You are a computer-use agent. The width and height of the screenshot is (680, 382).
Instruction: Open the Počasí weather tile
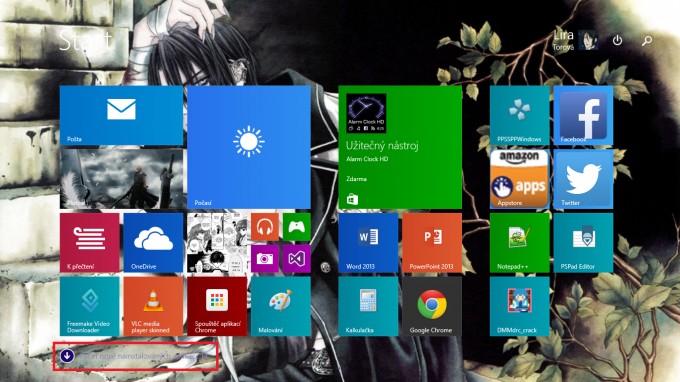[x=249, y=147]
